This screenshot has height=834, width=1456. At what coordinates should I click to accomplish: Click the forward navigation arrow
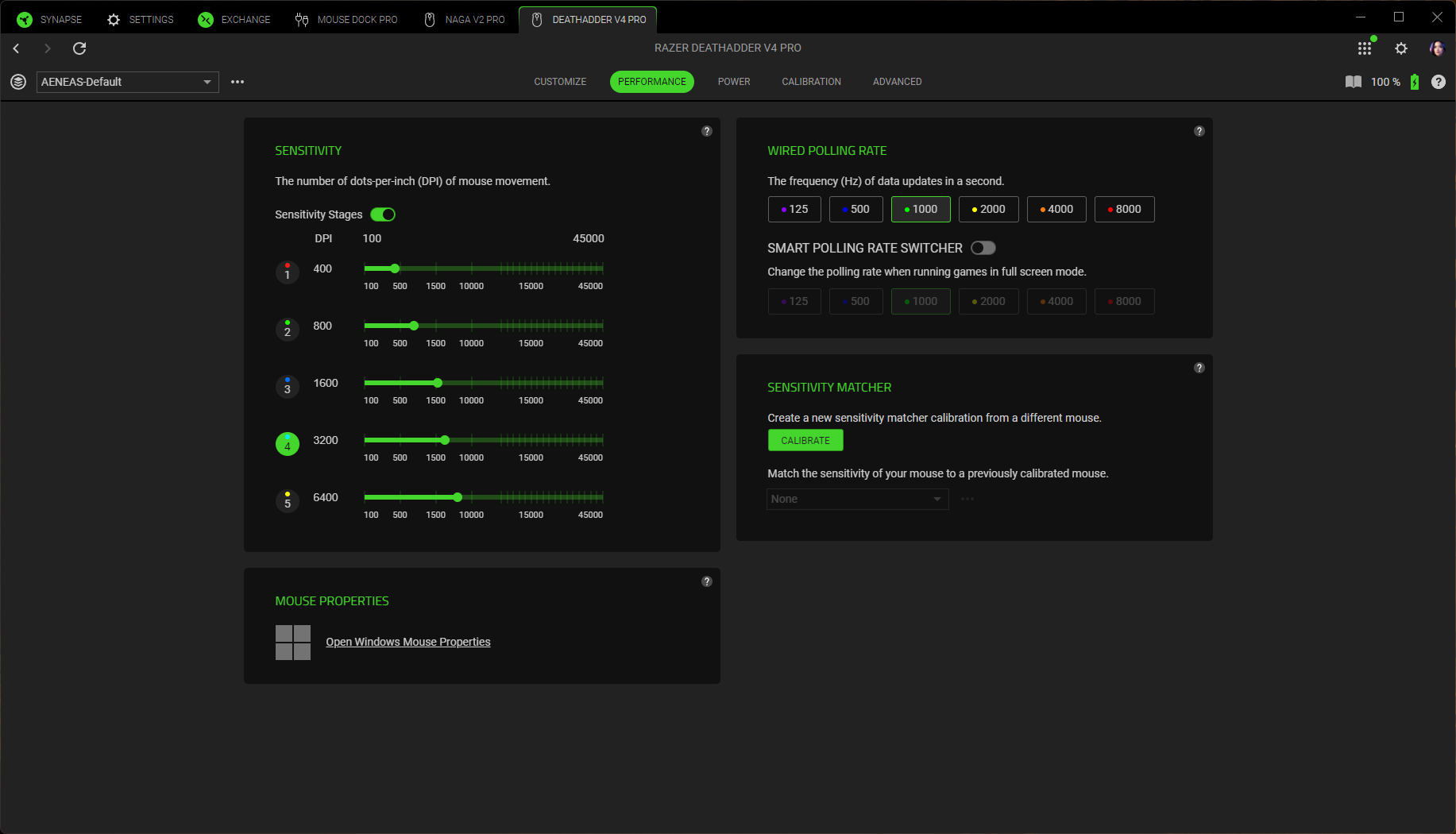coord(48,48)
